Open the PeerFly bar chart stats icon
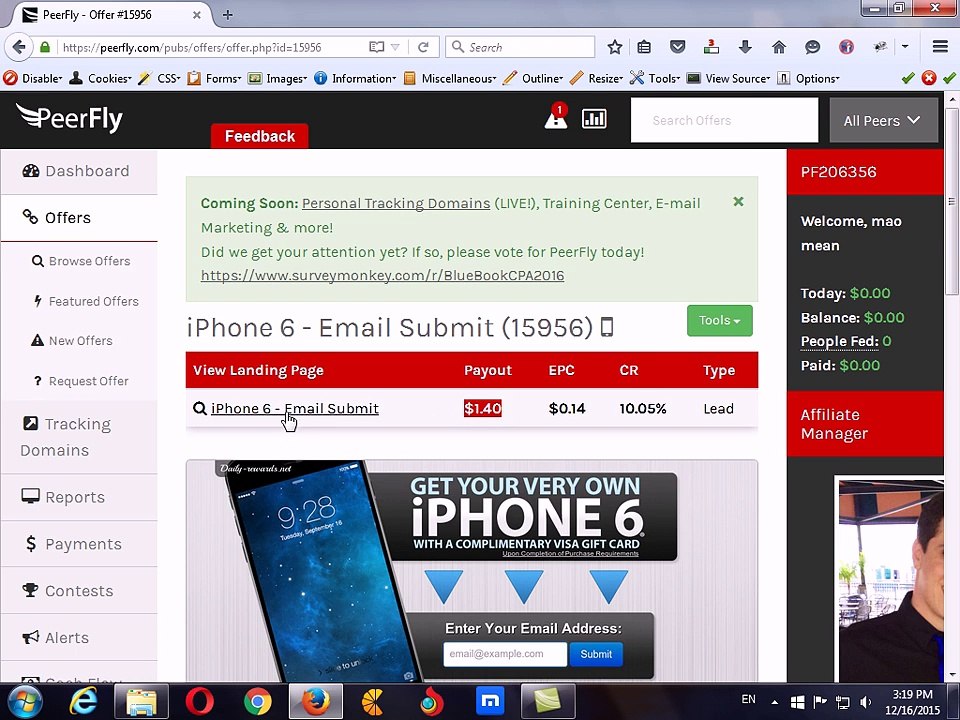This screenshot has height=720, width=960. [x=594, y=118]
